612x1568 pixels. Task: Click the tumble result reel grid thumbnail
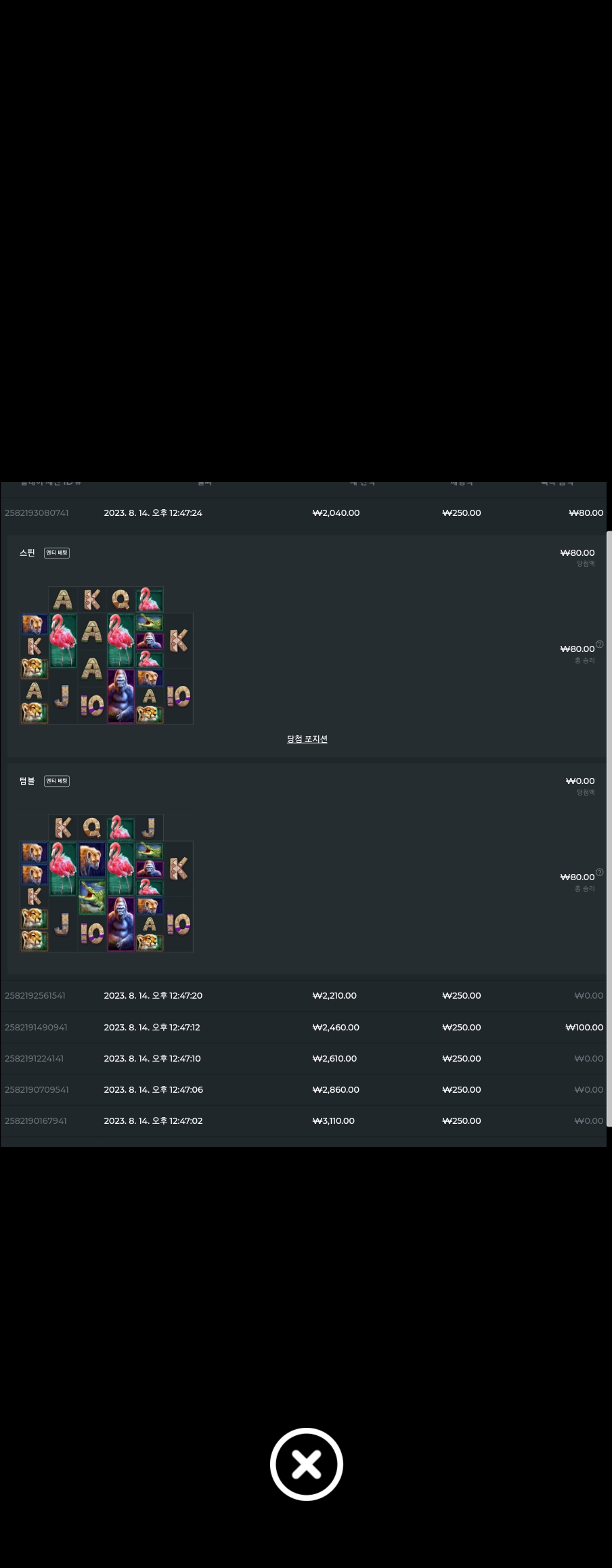point(106,884)
